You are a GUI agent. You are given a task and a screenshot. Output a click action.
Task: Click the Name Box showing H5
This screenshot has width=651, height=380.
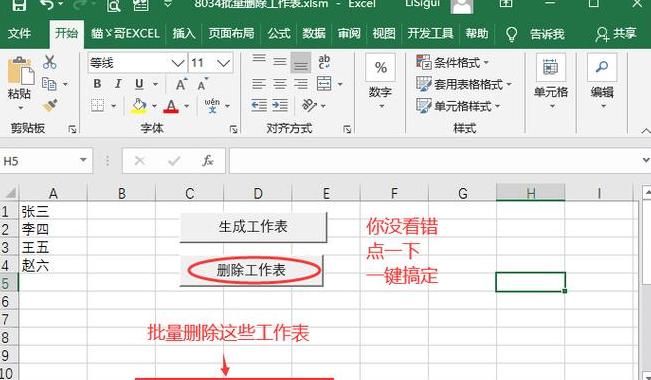pyautogui.click(x=46, y=161)
